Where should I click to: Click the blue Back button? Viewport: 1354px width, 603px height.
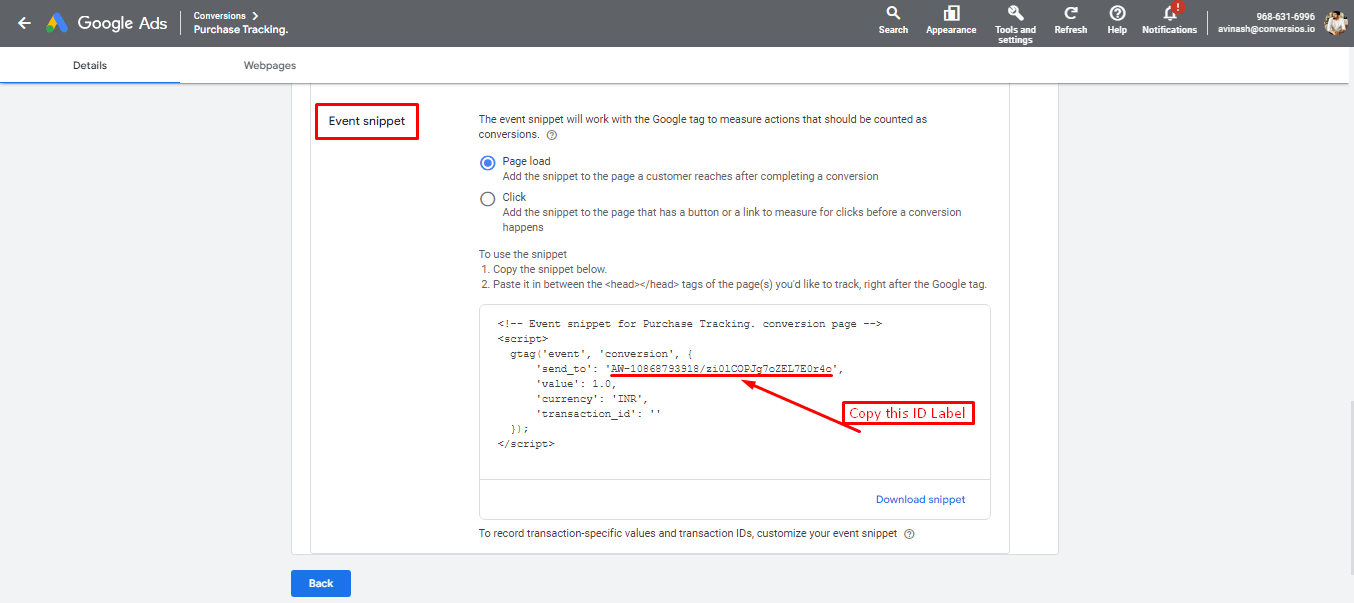click(x=321, y=583)
